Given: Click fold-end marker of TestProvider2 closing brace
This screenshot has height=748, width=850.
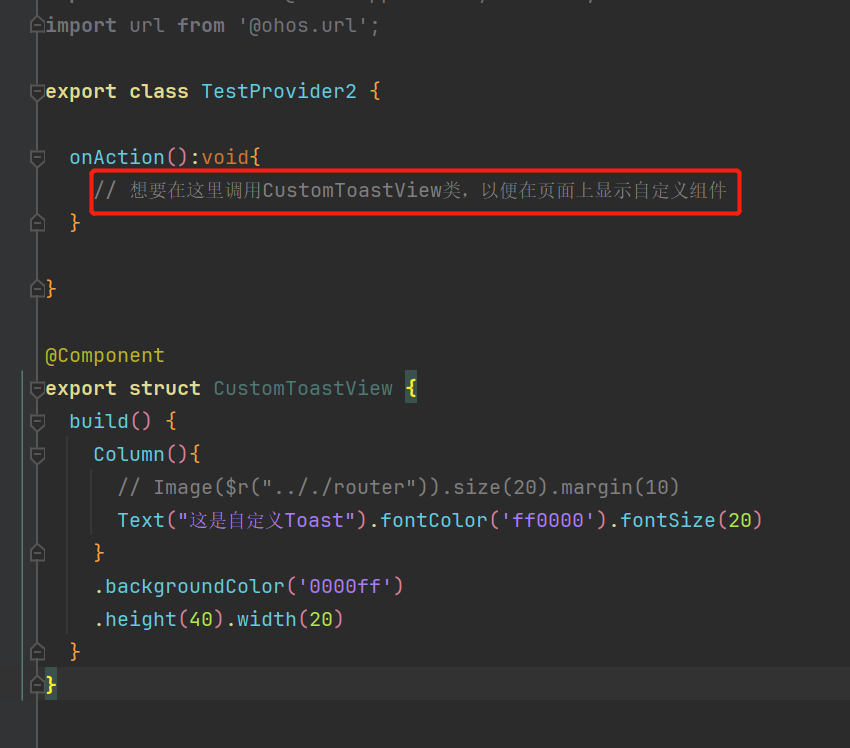Looking at the screenshot, I should (x=37, y=288).
